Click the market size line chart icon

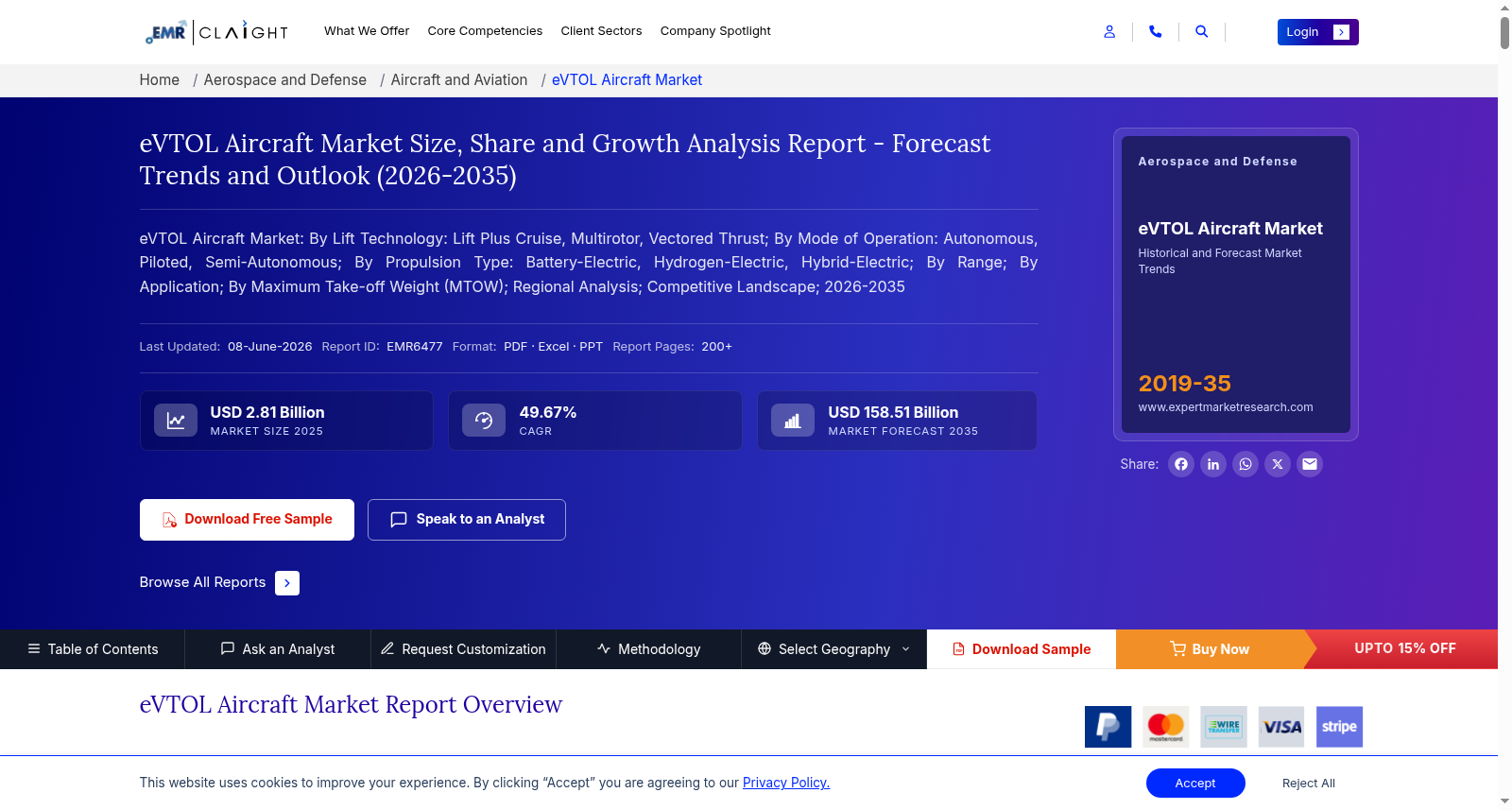pyautogui.click(x=176, y=421)
